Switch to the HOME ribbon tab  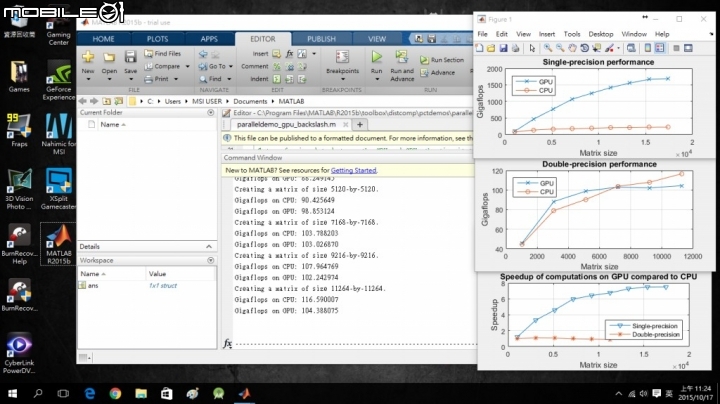pyautogui.click(x=103, y=39)
